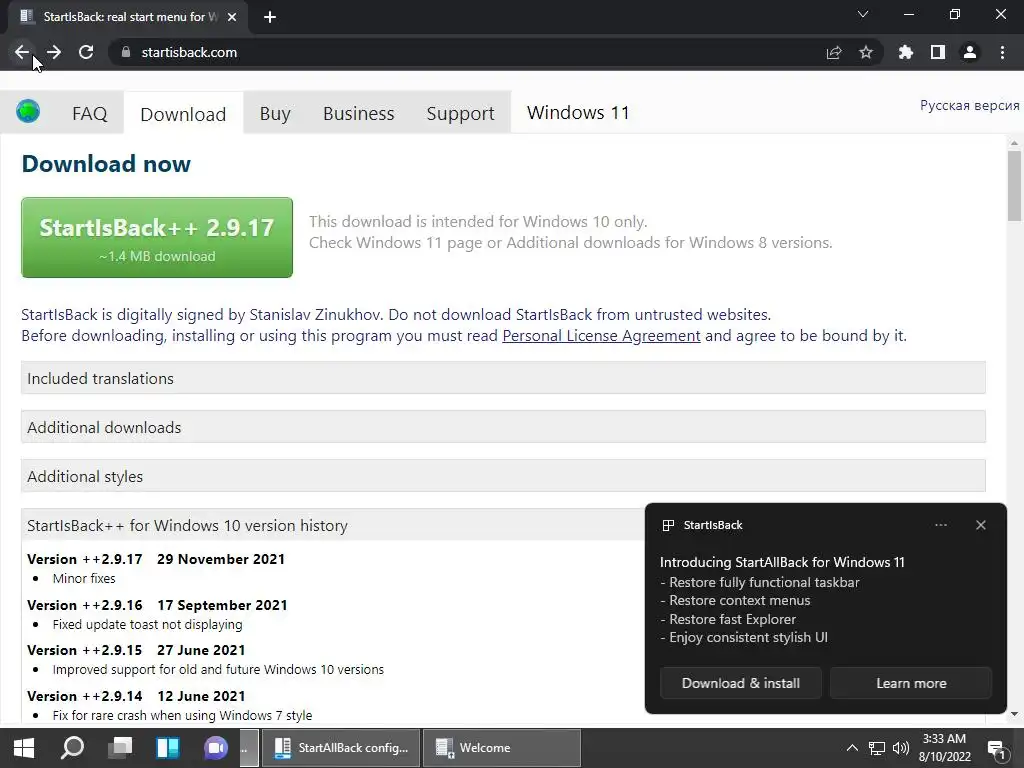Open the notification center tray icon
The height and width of the screenshot is (768, 1024).
(x=996, y=749)
